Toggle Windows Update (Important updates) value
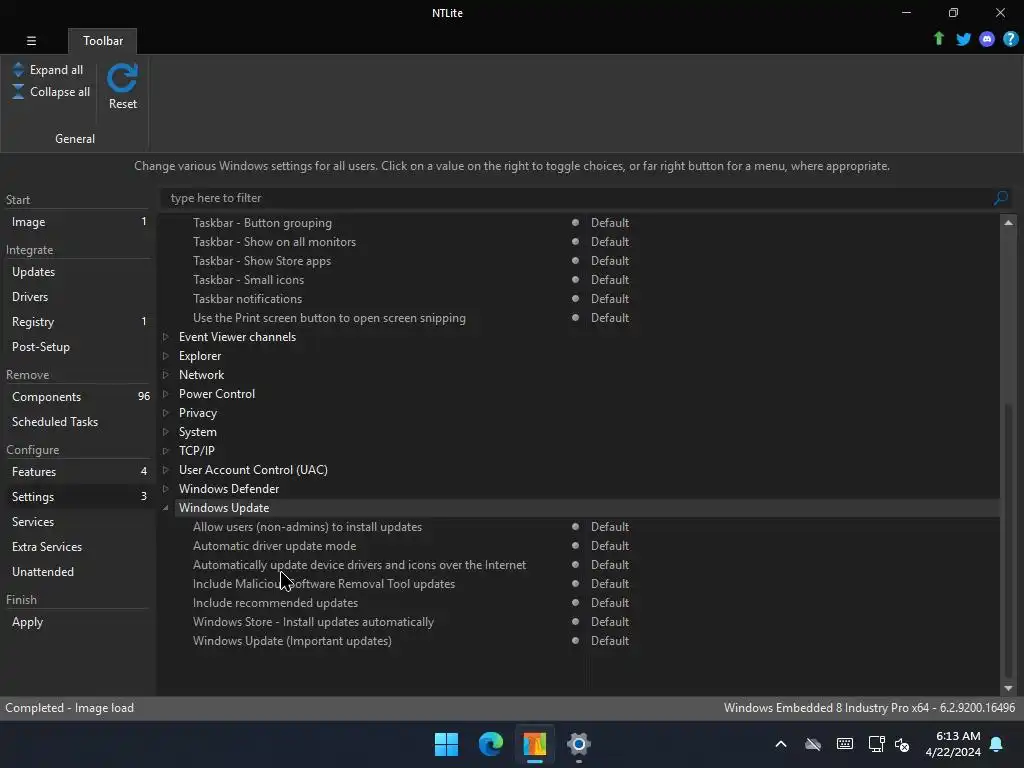This screenshot has width=1024, height=768. tap(609, 641)
